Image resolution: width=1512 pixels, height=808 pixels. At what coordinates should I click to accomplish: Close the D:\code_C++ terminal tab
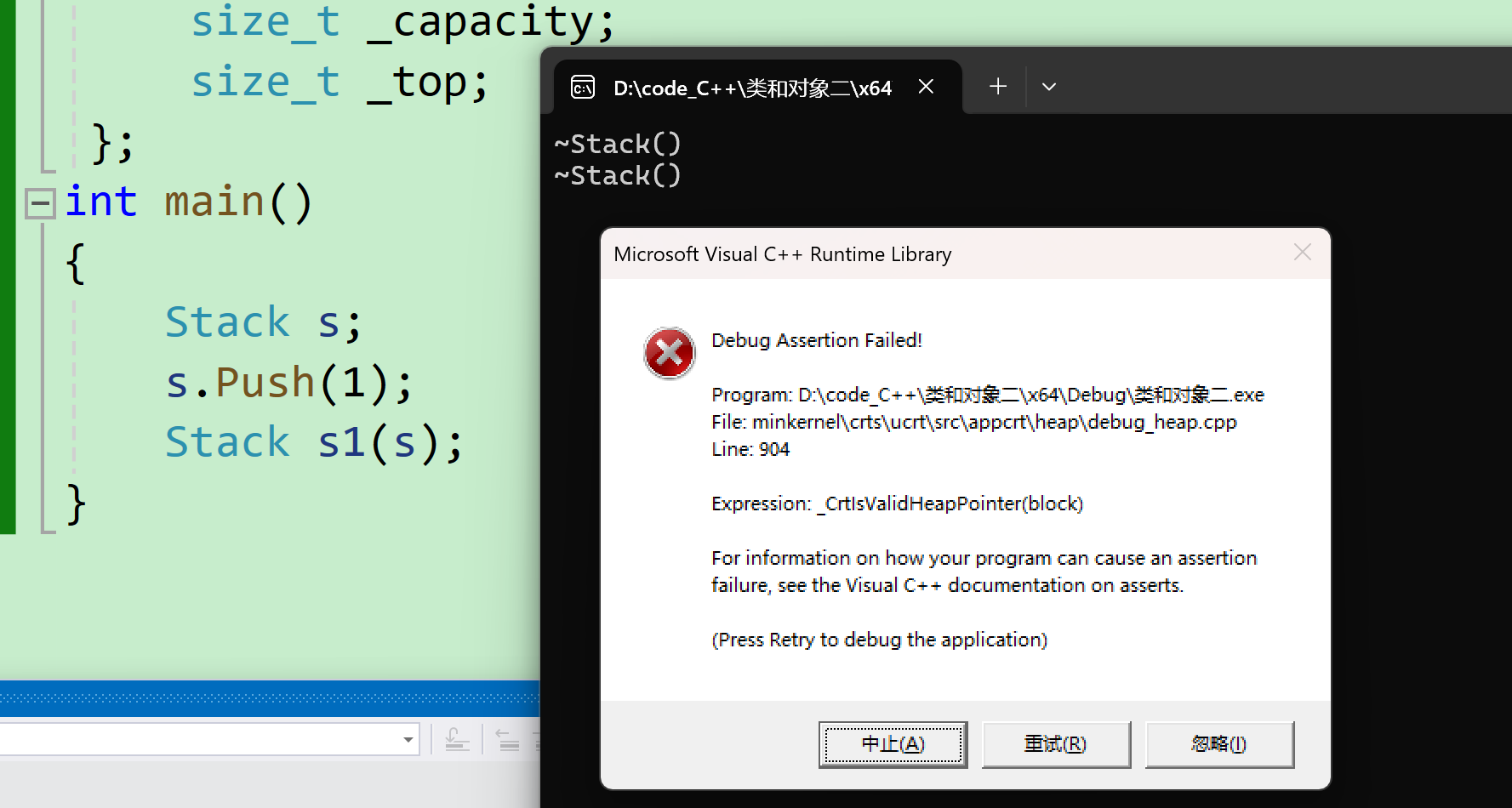click(x=927, y=87)
